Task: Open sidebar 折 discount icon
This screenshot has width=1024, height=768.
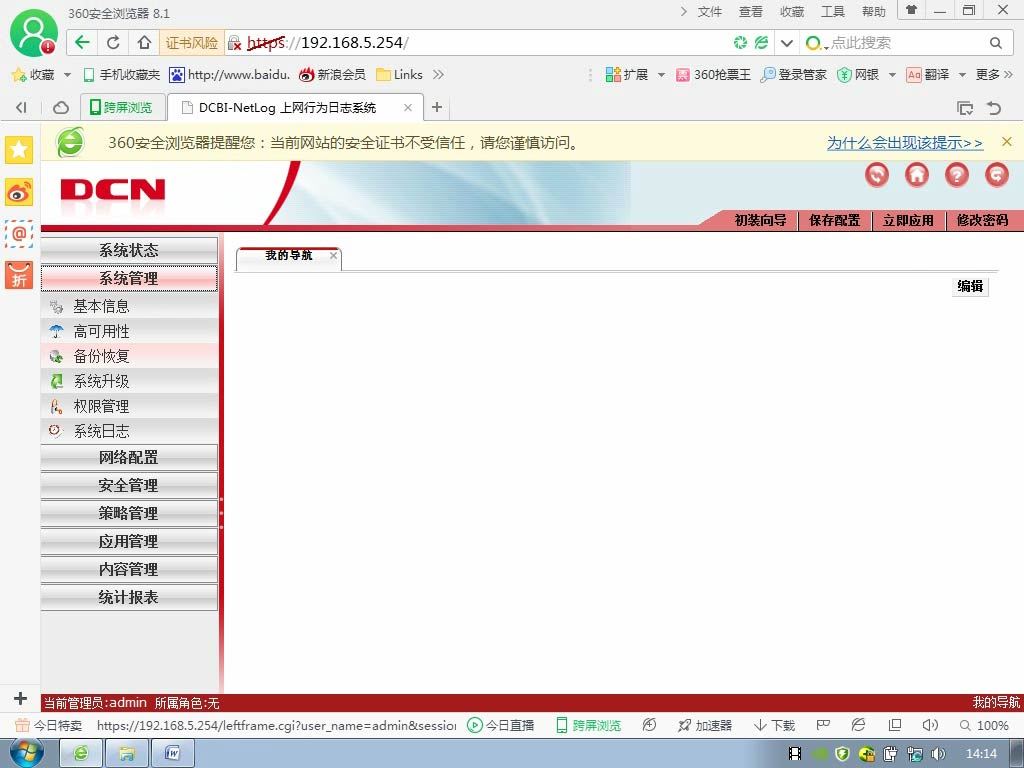Action: point(19,275)
